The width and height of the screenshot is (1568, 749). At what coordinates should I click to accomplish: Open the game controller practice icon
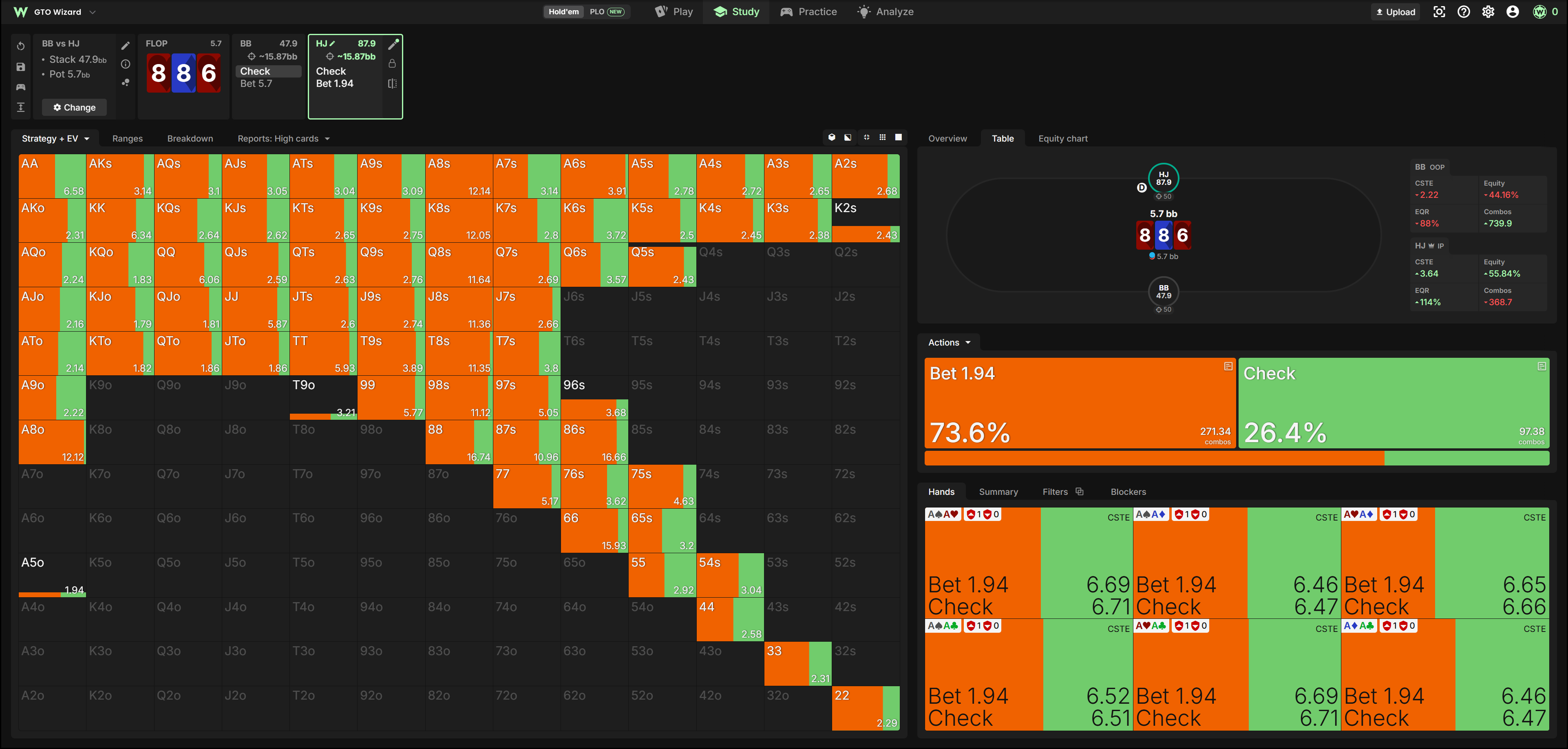coord(21,87)
